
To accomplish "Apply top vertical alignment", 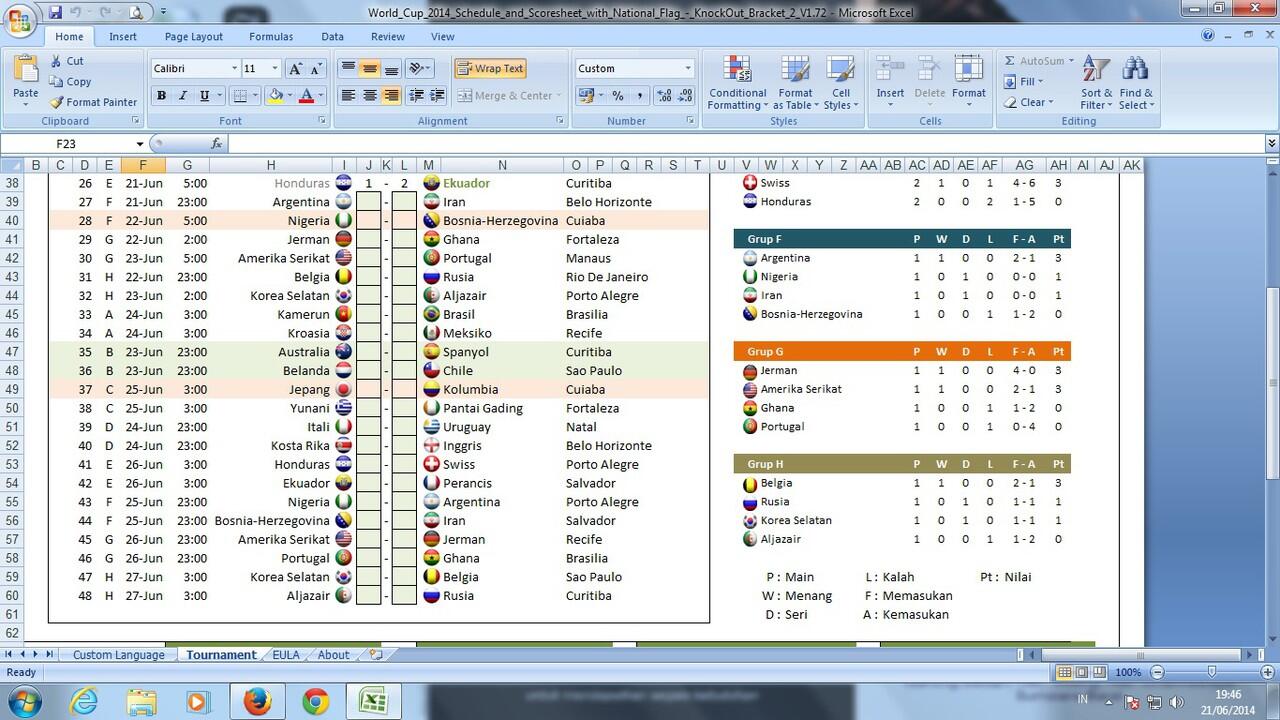I will [348, 69].
